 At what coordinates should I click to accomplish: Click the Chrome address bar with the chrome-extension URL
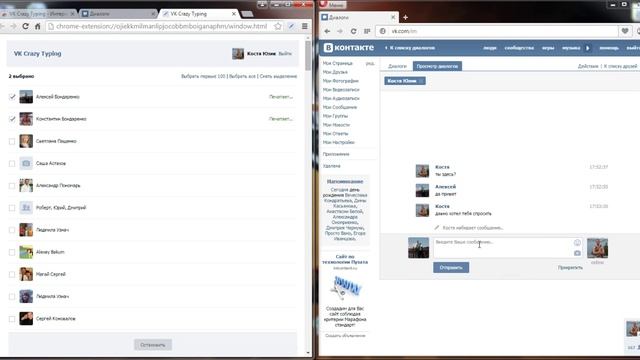161,26
